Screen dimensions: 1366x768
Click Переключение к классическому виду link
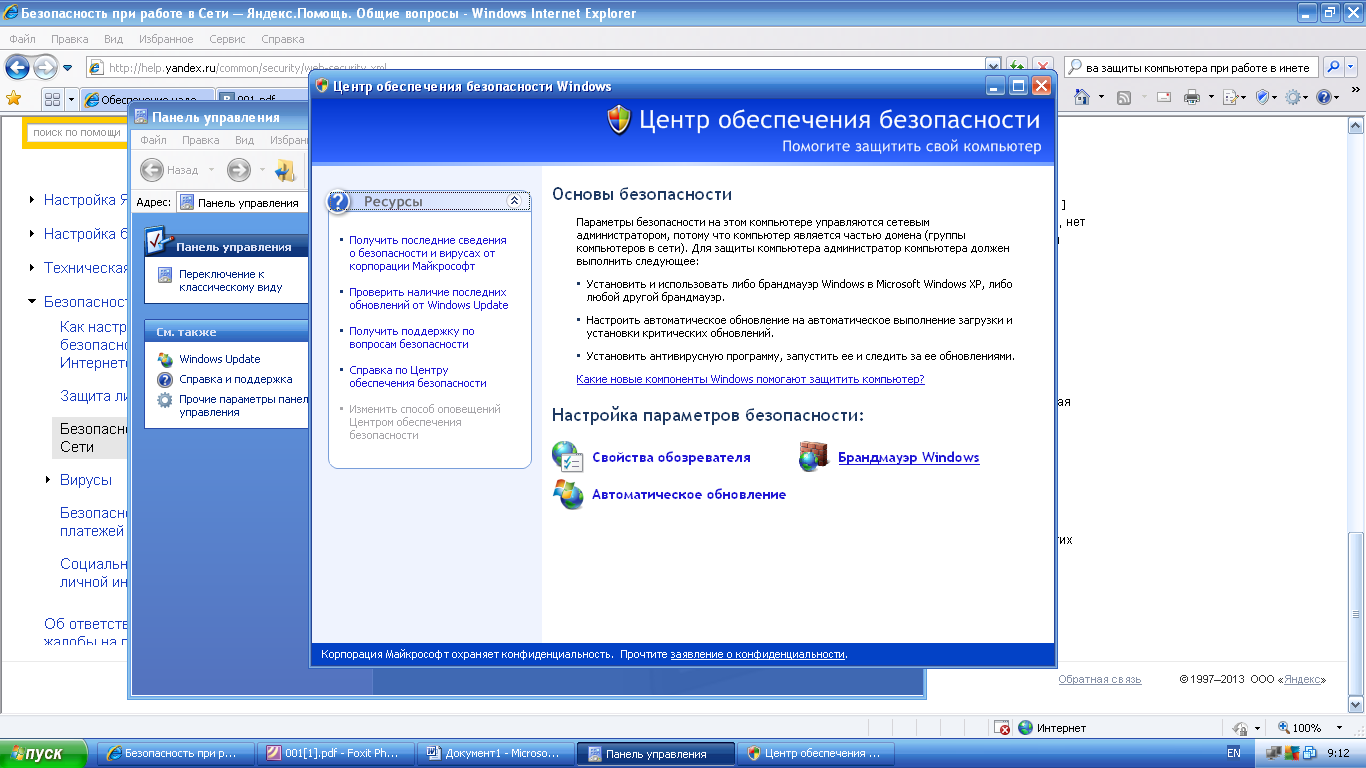[x=230, y=280]
